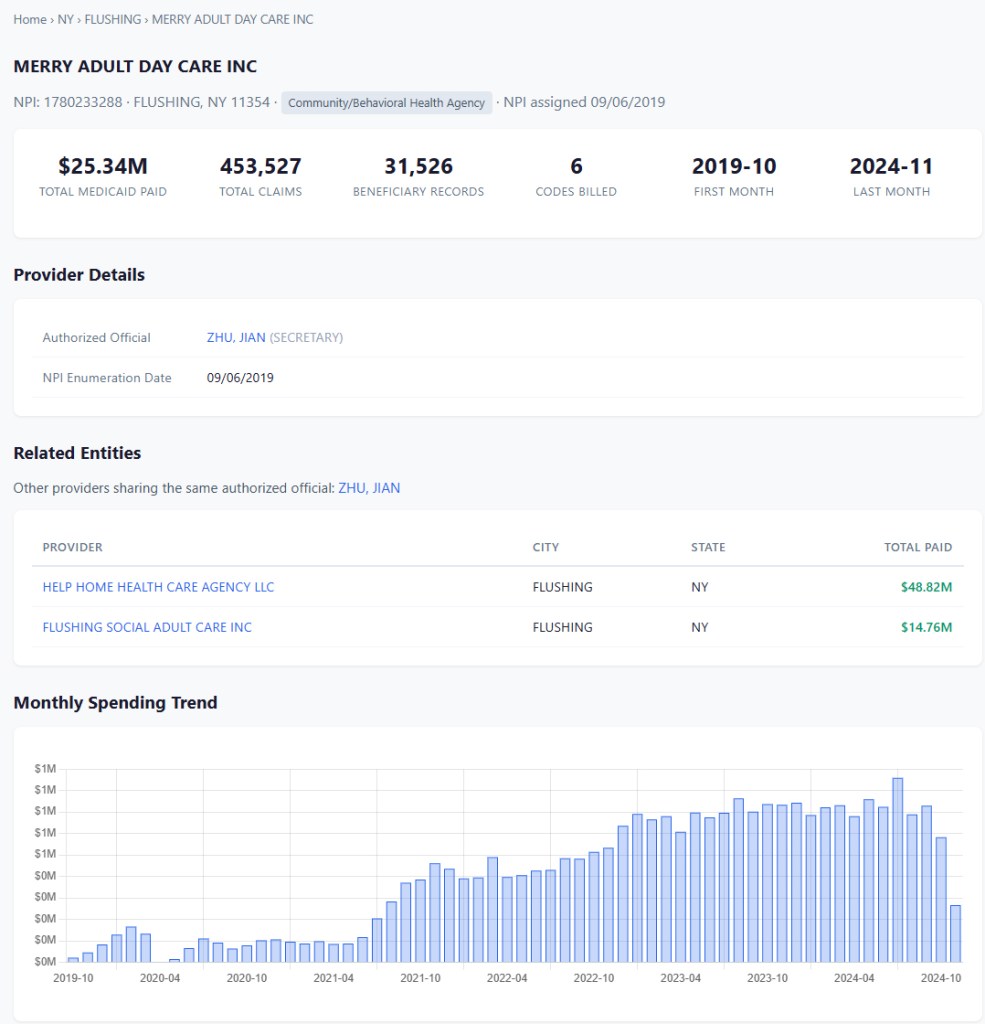The height and width of the screenshot is (1024, 985).
Task: Click the NPI Enumeration Date value 09/06/2019
Action: pyautogui.click(x=240, y=377)
